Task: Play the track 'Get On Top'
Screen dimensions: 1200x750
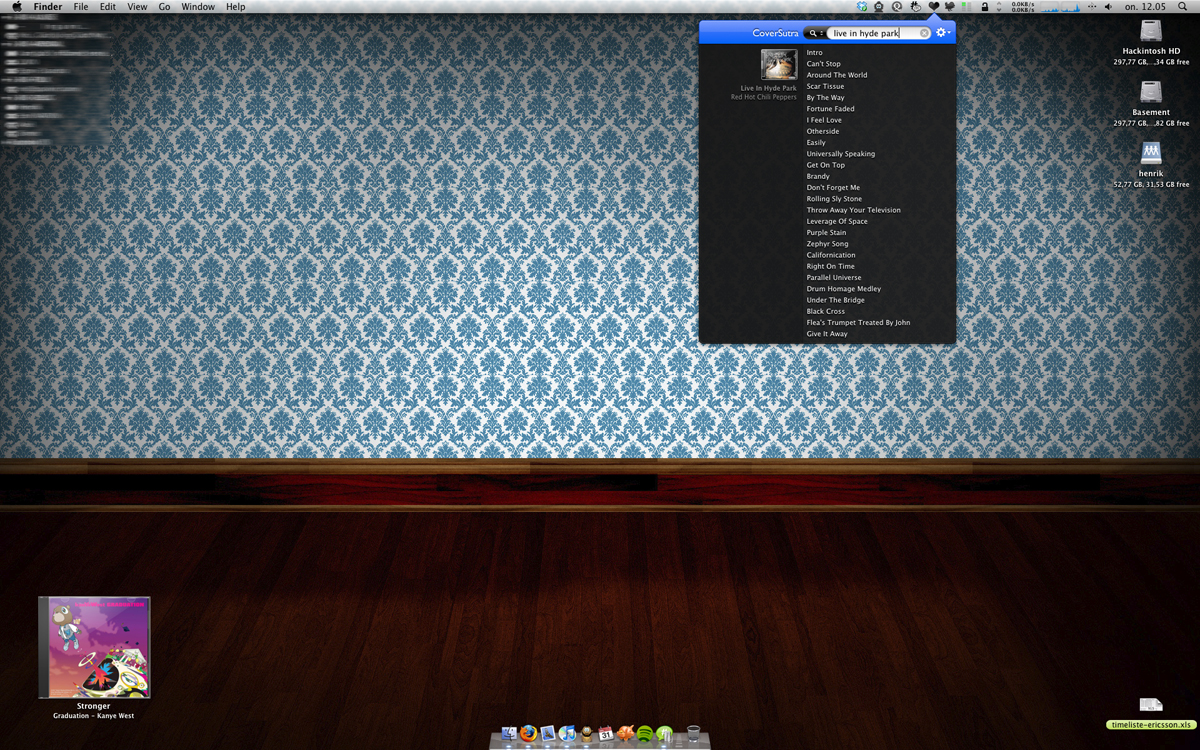Action: (x=826, y=165)
